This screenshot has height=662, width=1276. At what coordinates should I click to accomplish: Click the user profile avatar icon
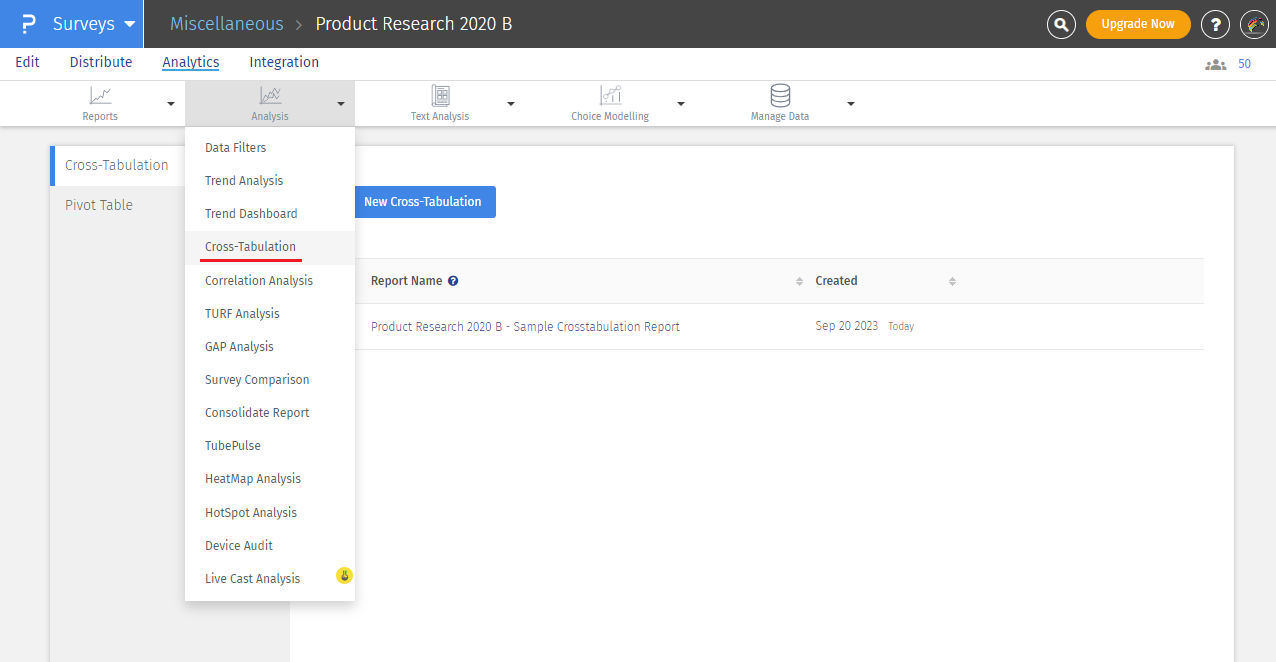1254,24
